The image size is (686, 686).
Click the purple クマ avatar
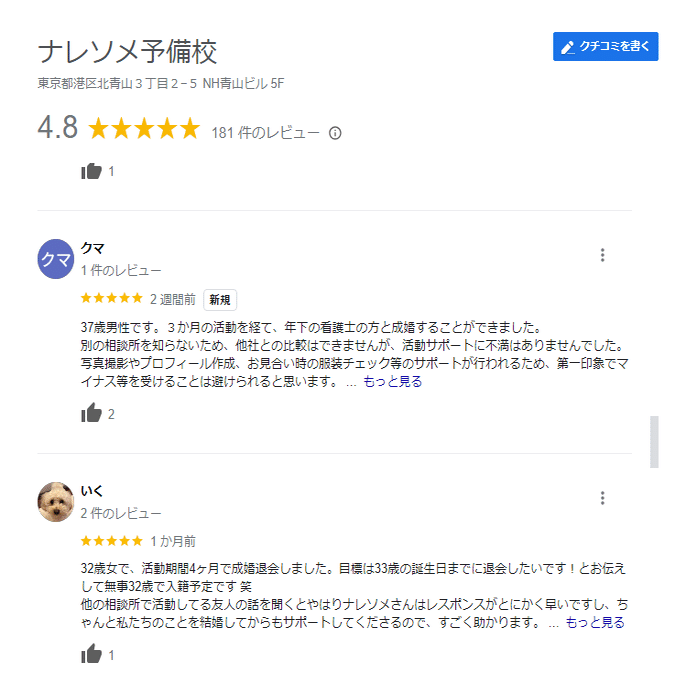(x=56, y=259)
